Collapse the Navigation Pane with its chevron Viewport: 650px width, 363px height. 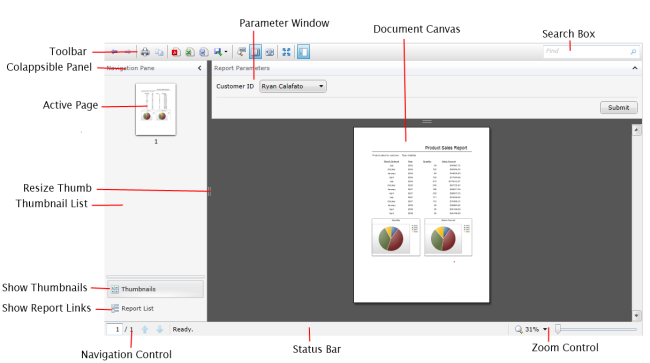coord(200,68)
